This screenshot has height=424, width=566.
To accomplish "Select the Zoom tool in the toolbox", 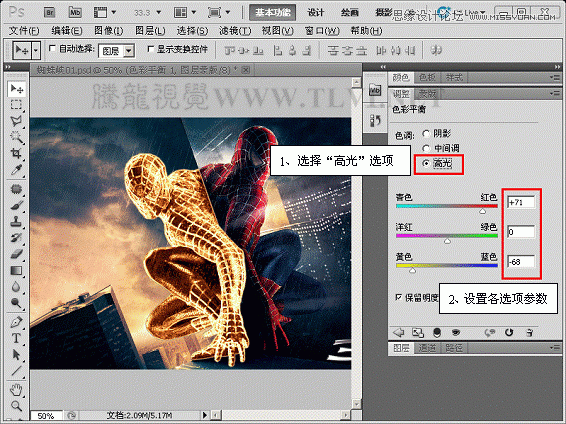I will [x=16, y=406].
